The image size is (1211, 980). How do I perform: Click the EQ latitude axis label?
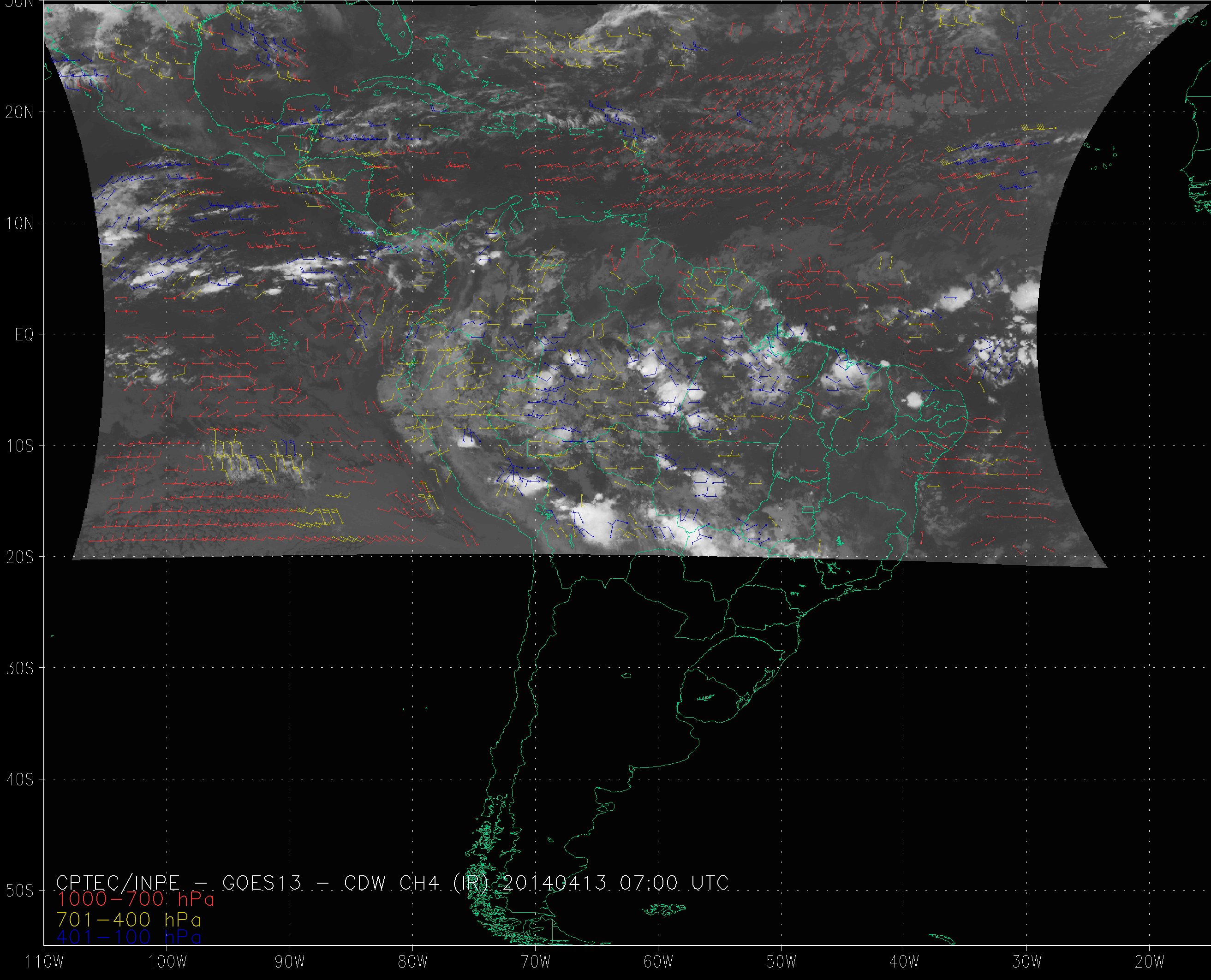pyautogui.click(x=24, y=335)
